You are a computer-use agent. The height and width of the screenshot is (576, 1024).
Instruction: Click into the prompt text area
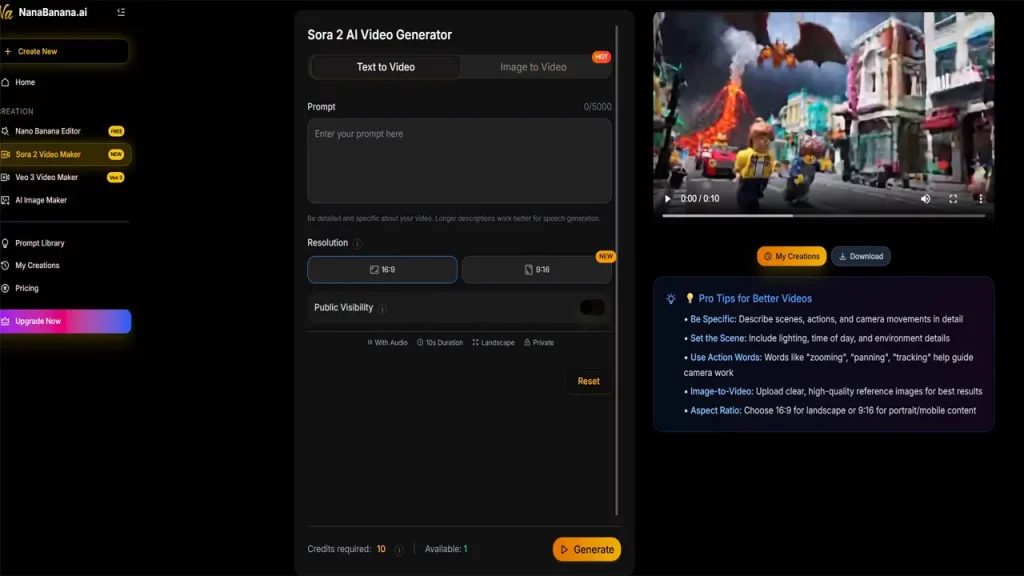click(459, 162)
